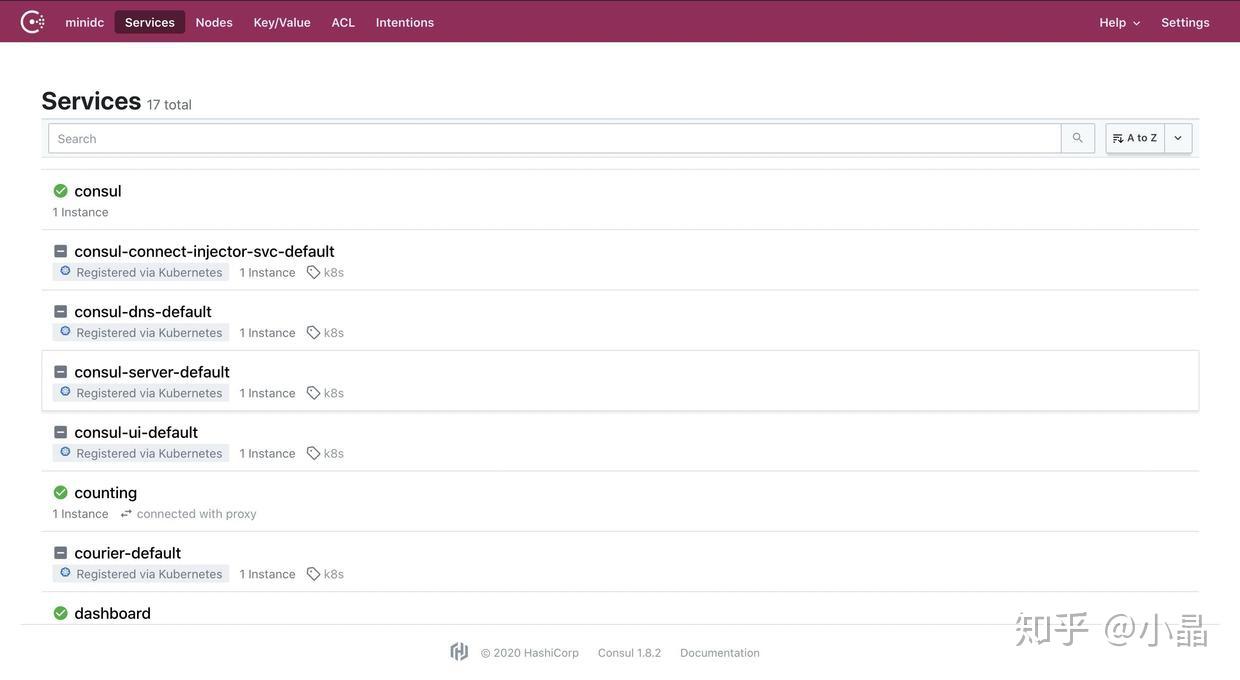1240x680 pixels.
Task: Click Consul 1.8.2 version link
Action: (x=630, y=653)
